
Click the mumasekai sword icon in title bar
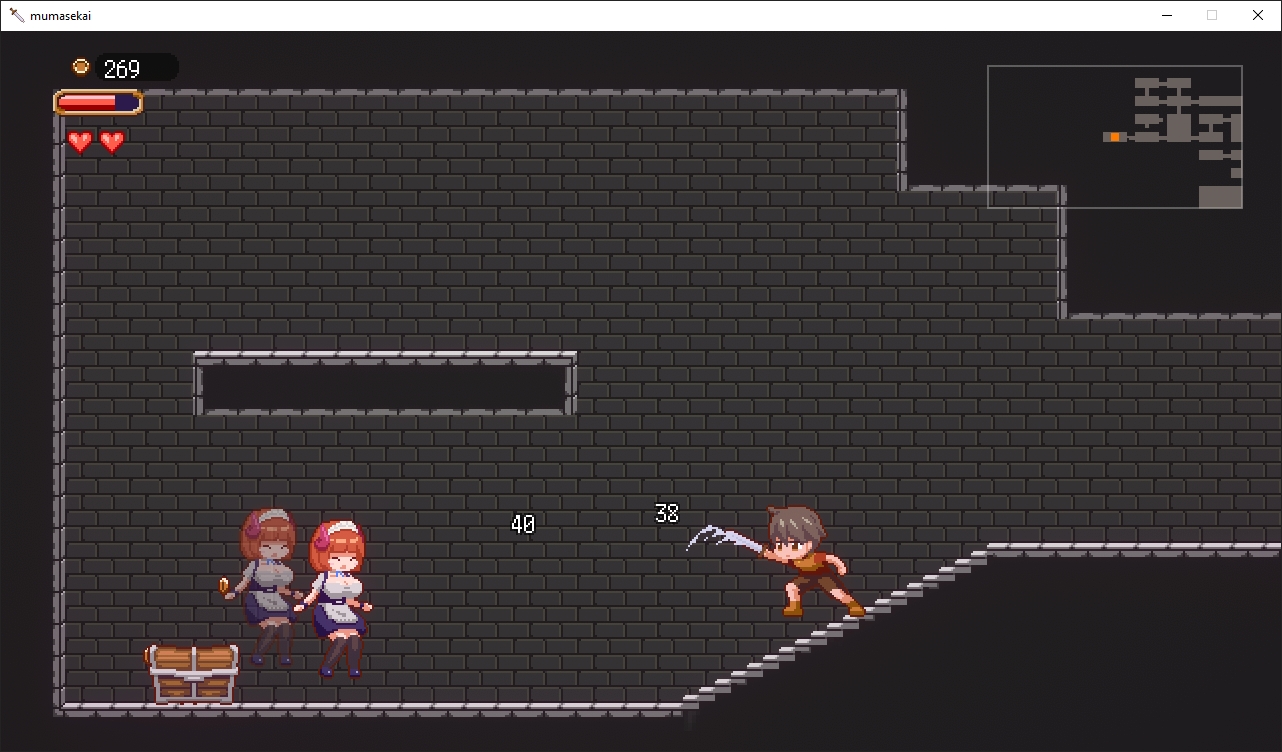coord(17,15)
